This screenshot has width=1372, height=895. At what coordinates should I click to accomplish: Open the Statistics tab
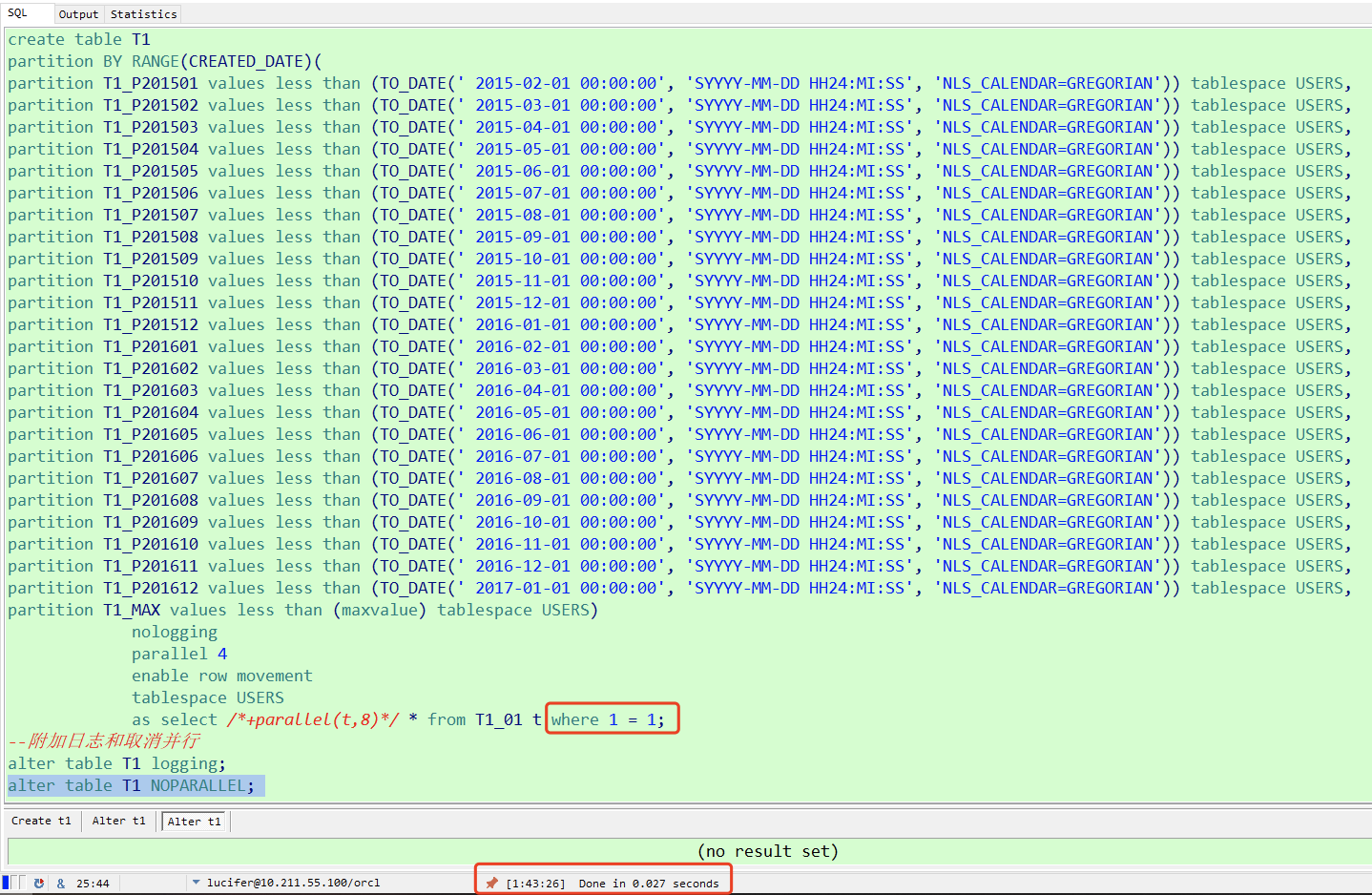click(x=143, y=14)
